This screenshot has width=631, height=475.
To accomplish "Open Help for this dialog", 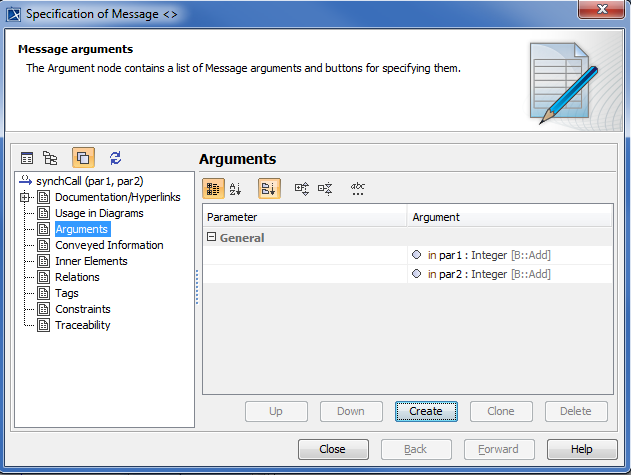I will pyautogui.click(x=582, y=449).
